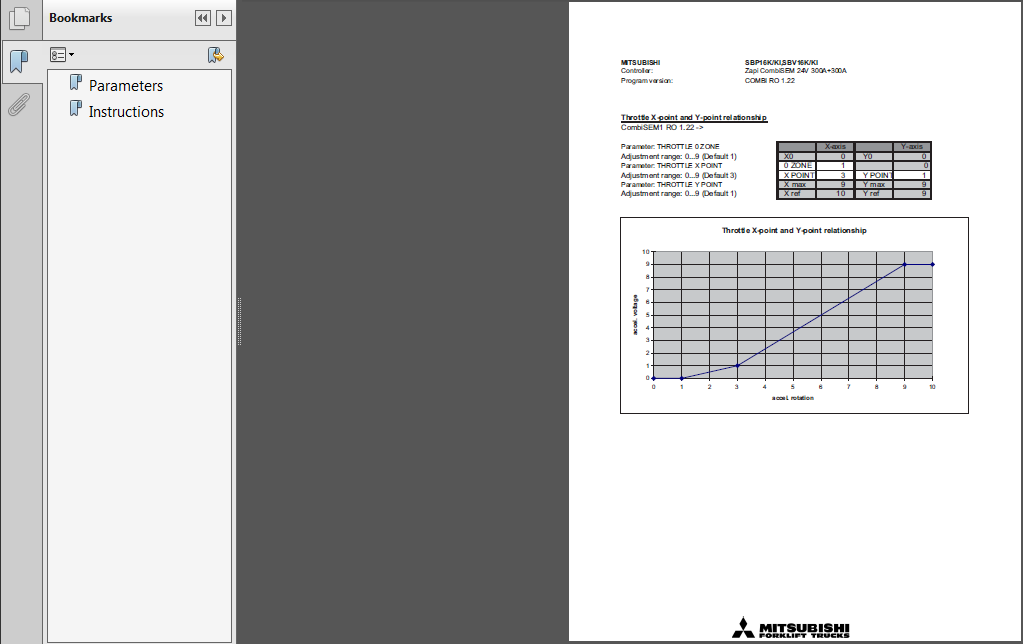The width and height of the screenshot is (1023, 644).
Task: Open the Attachments paperclip panel
Action: tap(20, 104)
